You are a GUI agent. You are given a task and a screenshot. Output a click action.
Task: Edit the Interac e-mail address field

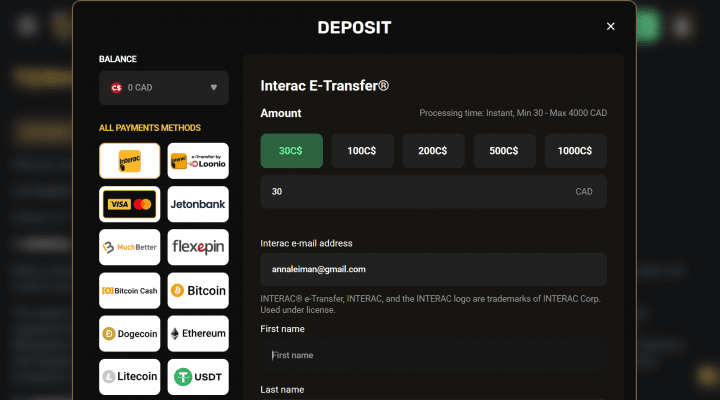pyautogui.click(x=433, y=269)
